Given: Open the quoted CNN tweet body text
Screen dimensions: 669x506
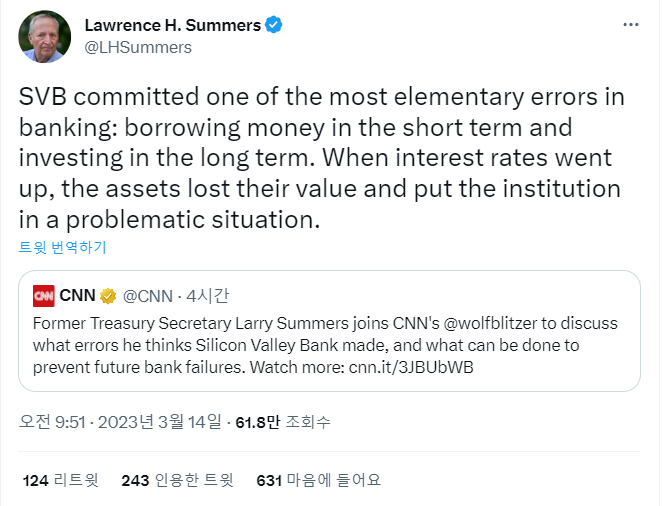Looking at the screenshot, I should (x=300, y=344).
